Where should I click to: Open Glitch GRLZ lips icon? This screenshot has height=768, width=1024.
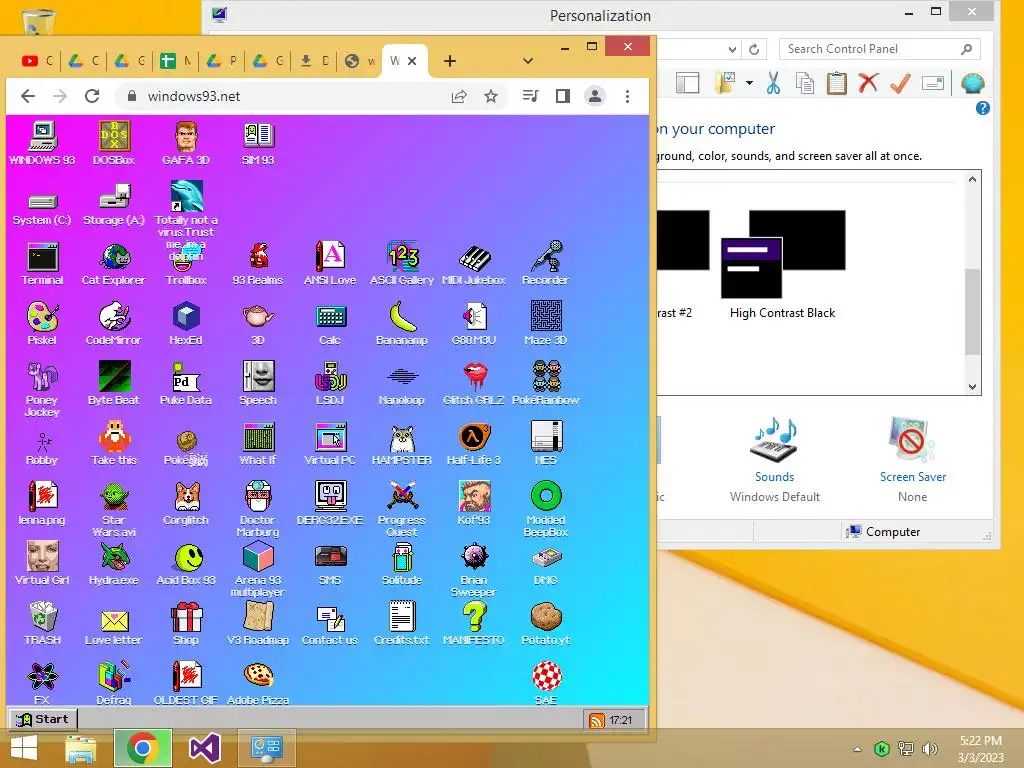(473, 383)
